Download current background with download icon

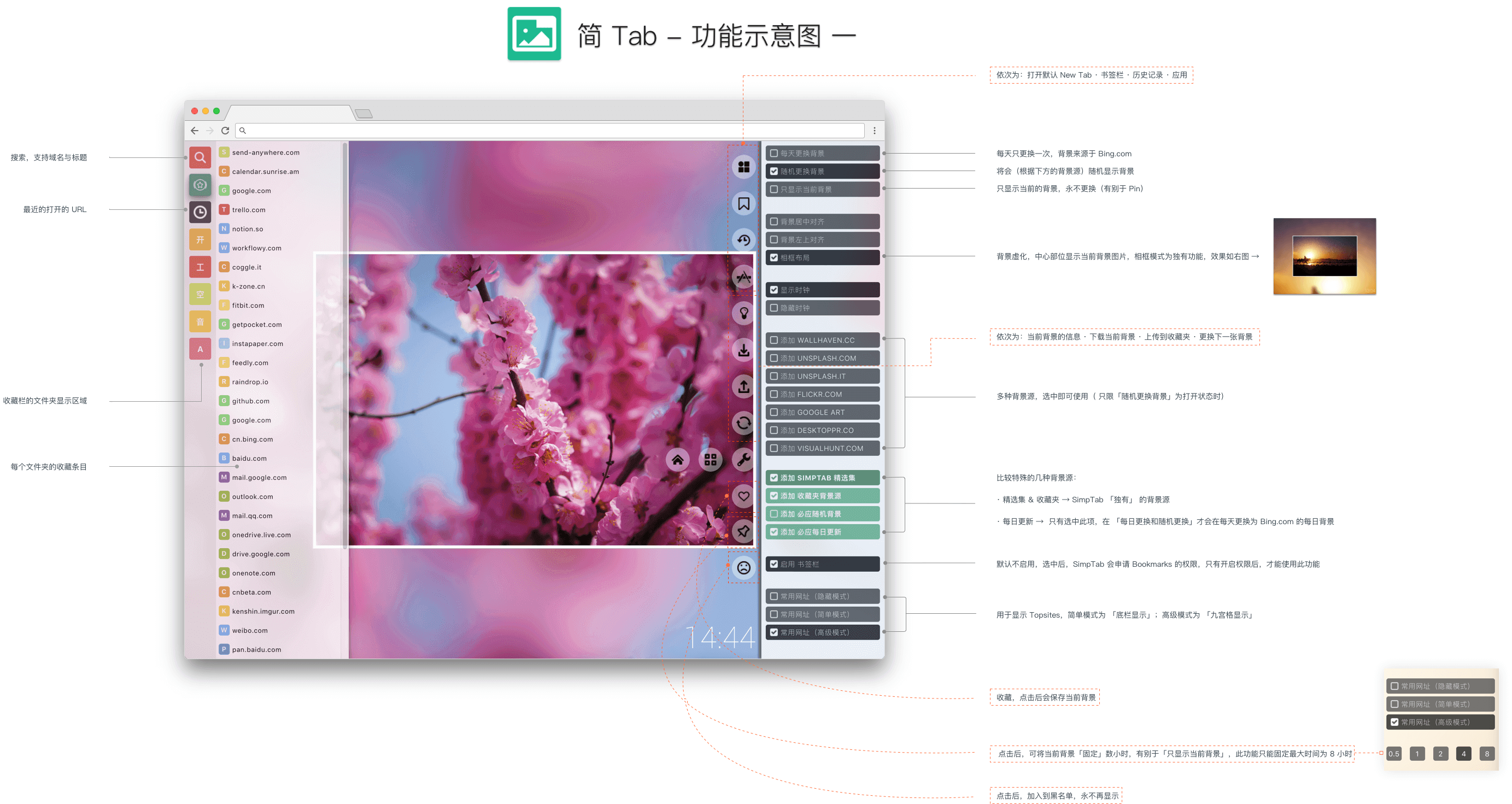[x=743, y=350]
